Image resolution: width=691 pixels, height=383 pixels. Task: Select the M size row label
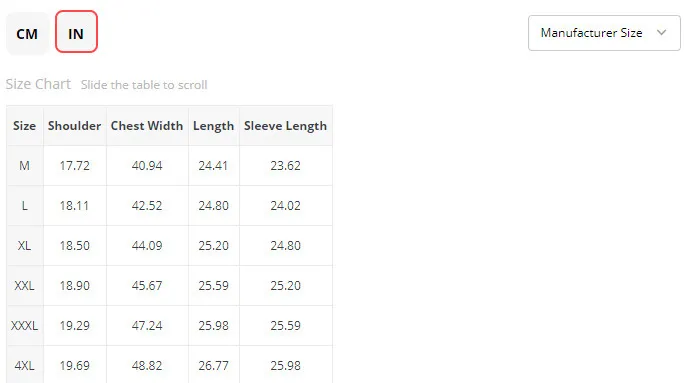coord(25,166)
